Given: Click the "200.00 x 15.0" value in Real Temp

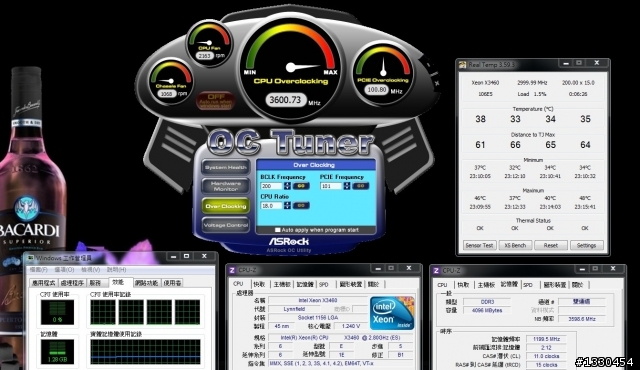Looking at the screenshot, I should 578,82.
